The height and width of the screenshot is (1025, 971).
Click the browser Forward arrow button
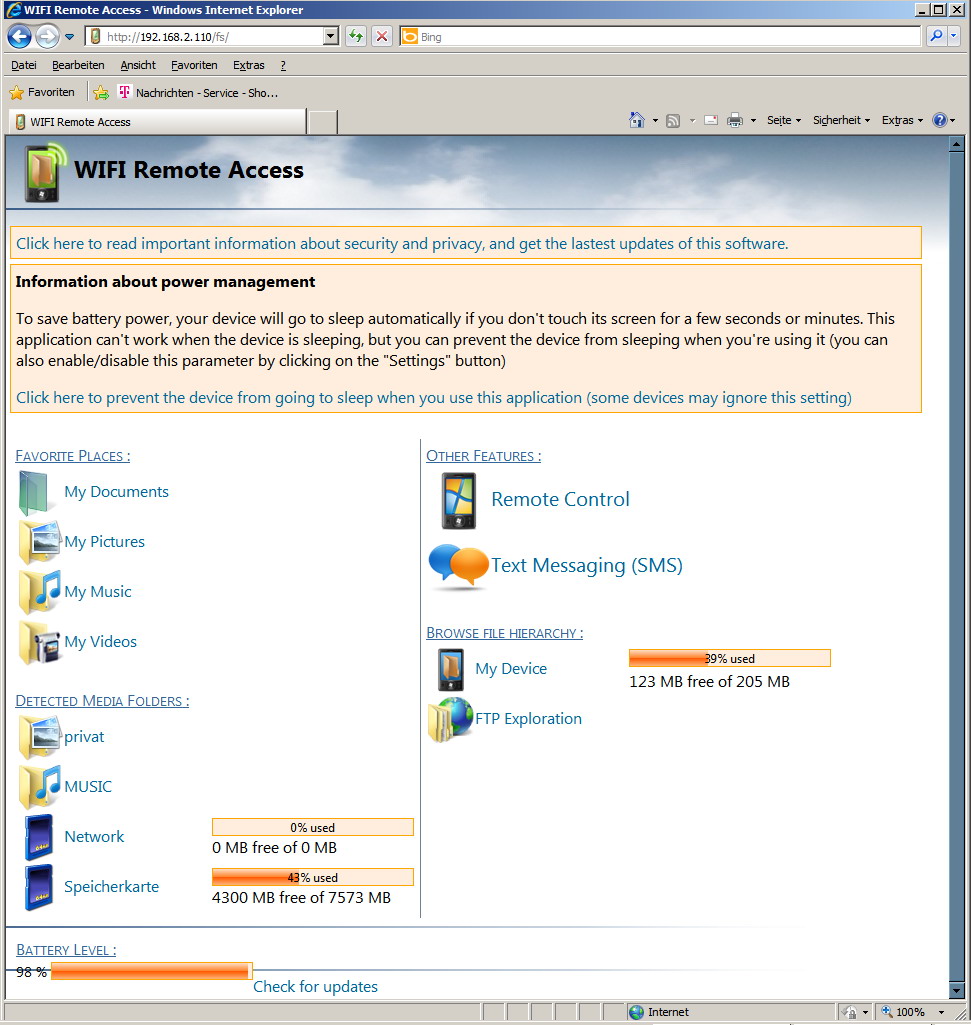point(47,37)
